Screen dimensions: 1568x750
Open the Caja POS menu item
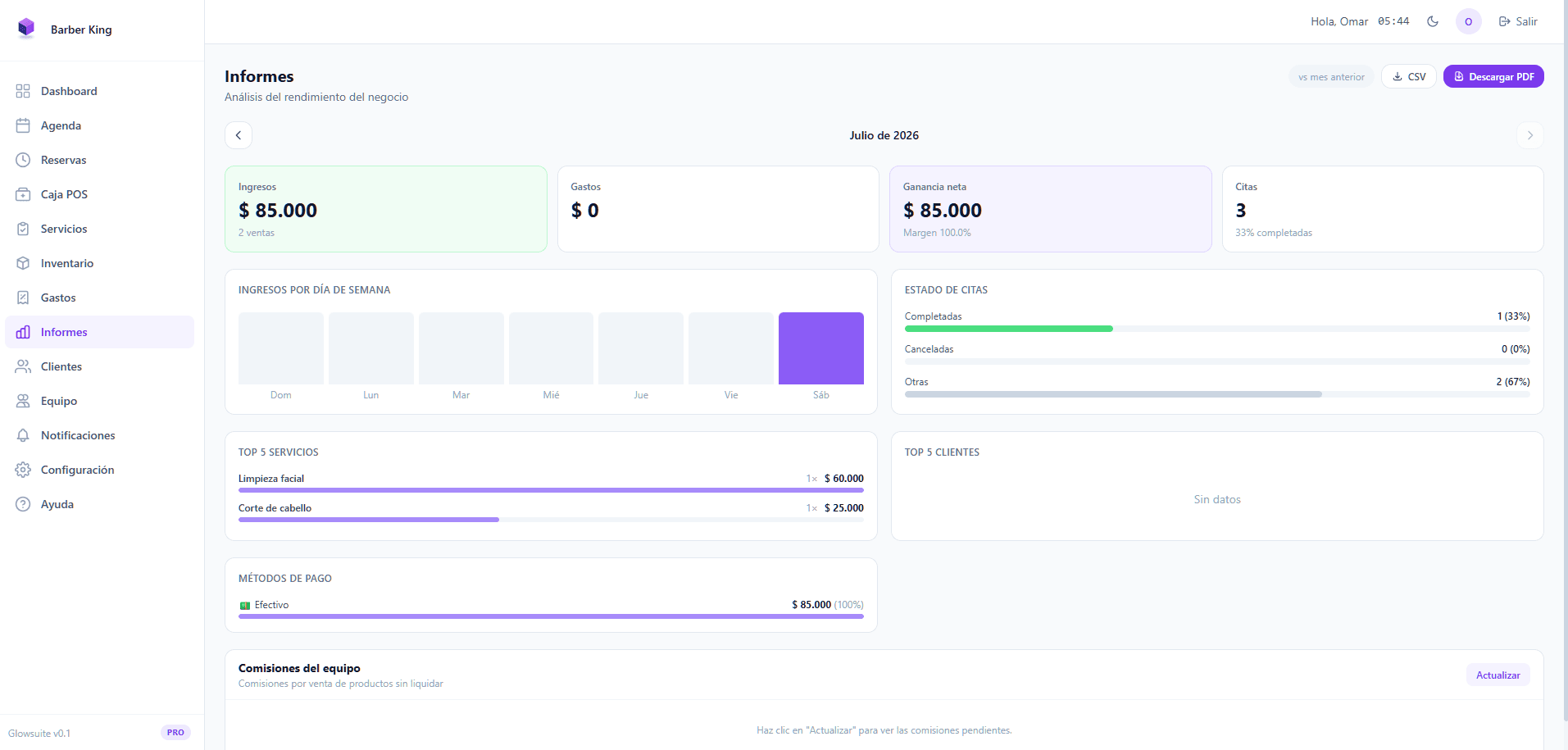99,194
